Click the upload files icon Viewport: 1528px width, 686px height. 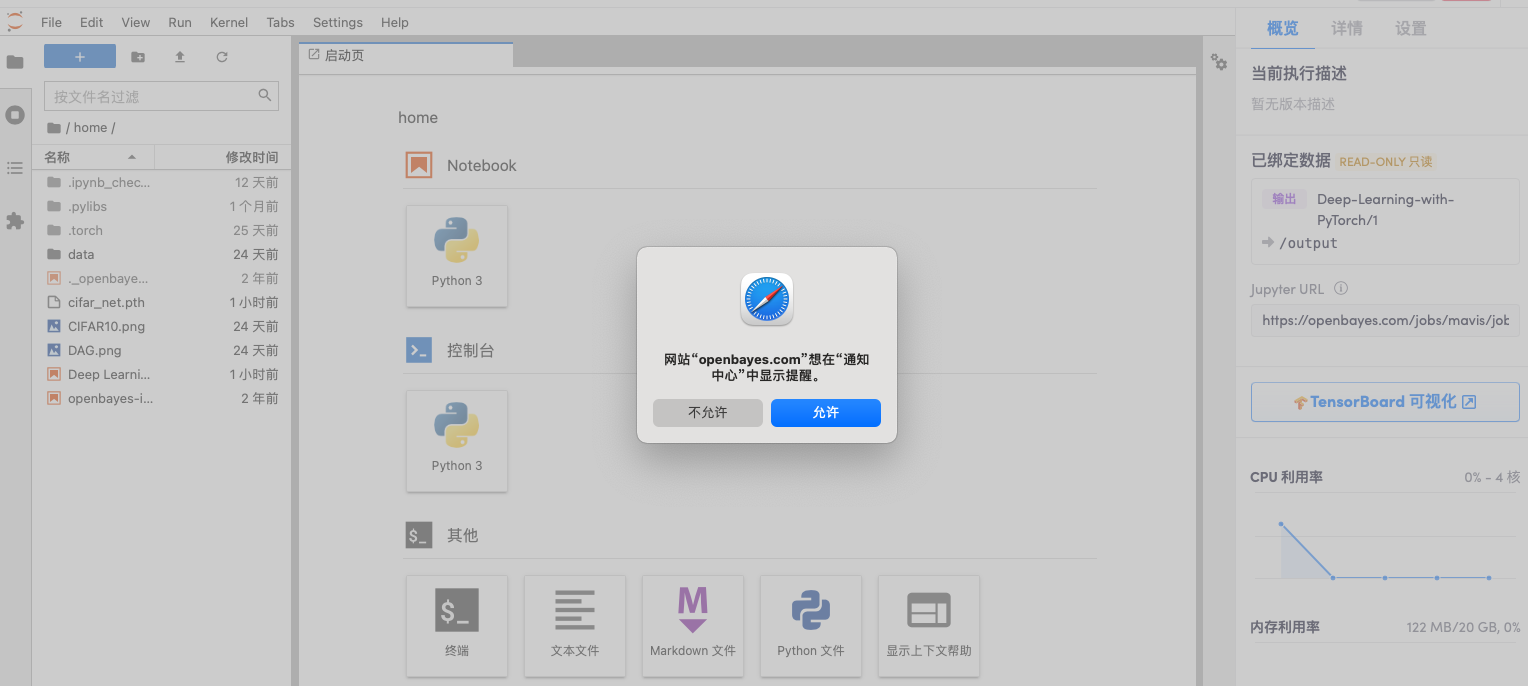pyautogui.click(x=180, y=57)
